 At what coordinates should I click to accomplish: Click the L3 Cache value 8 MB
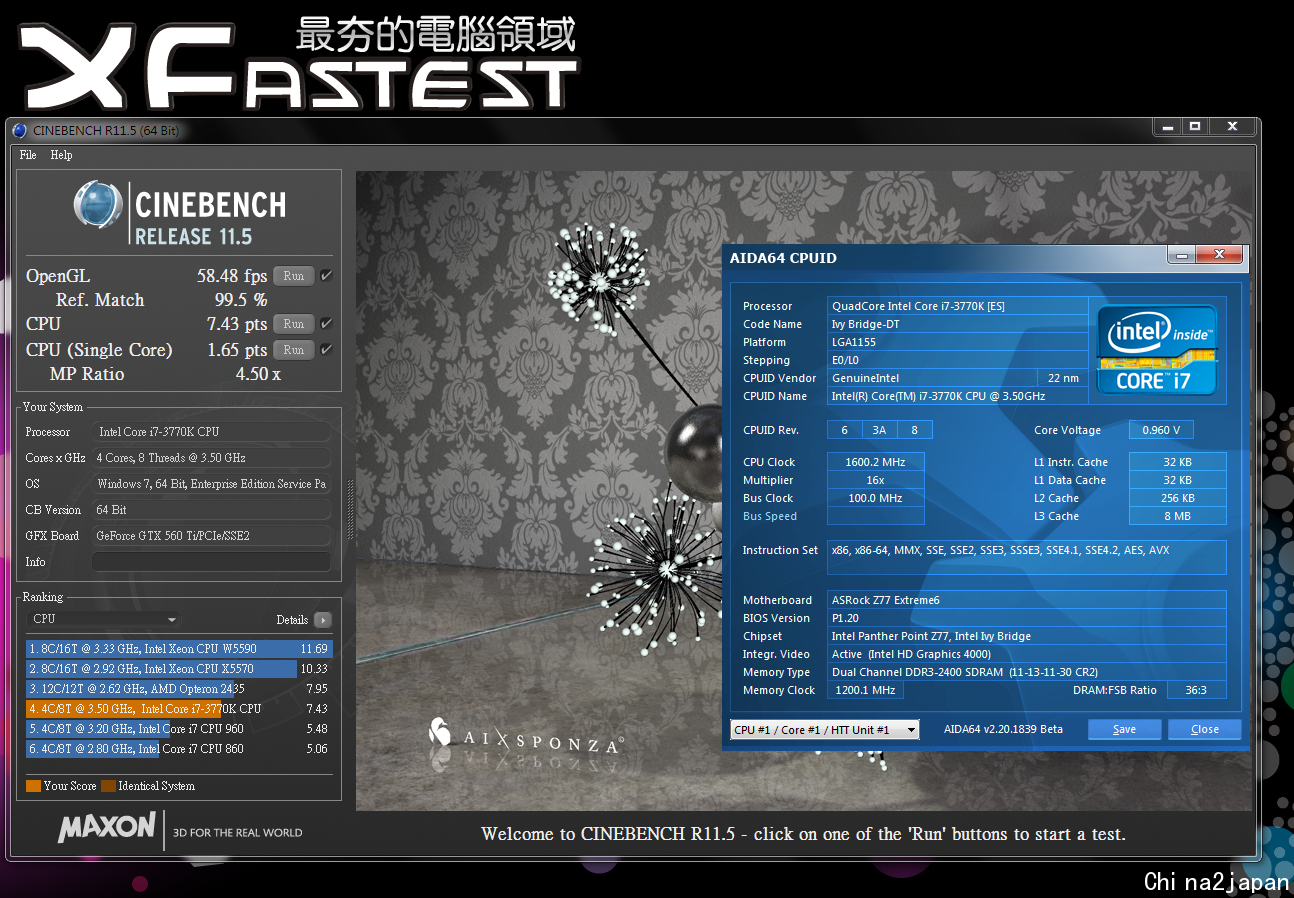pyautogui.click(x=1177, y=516)
